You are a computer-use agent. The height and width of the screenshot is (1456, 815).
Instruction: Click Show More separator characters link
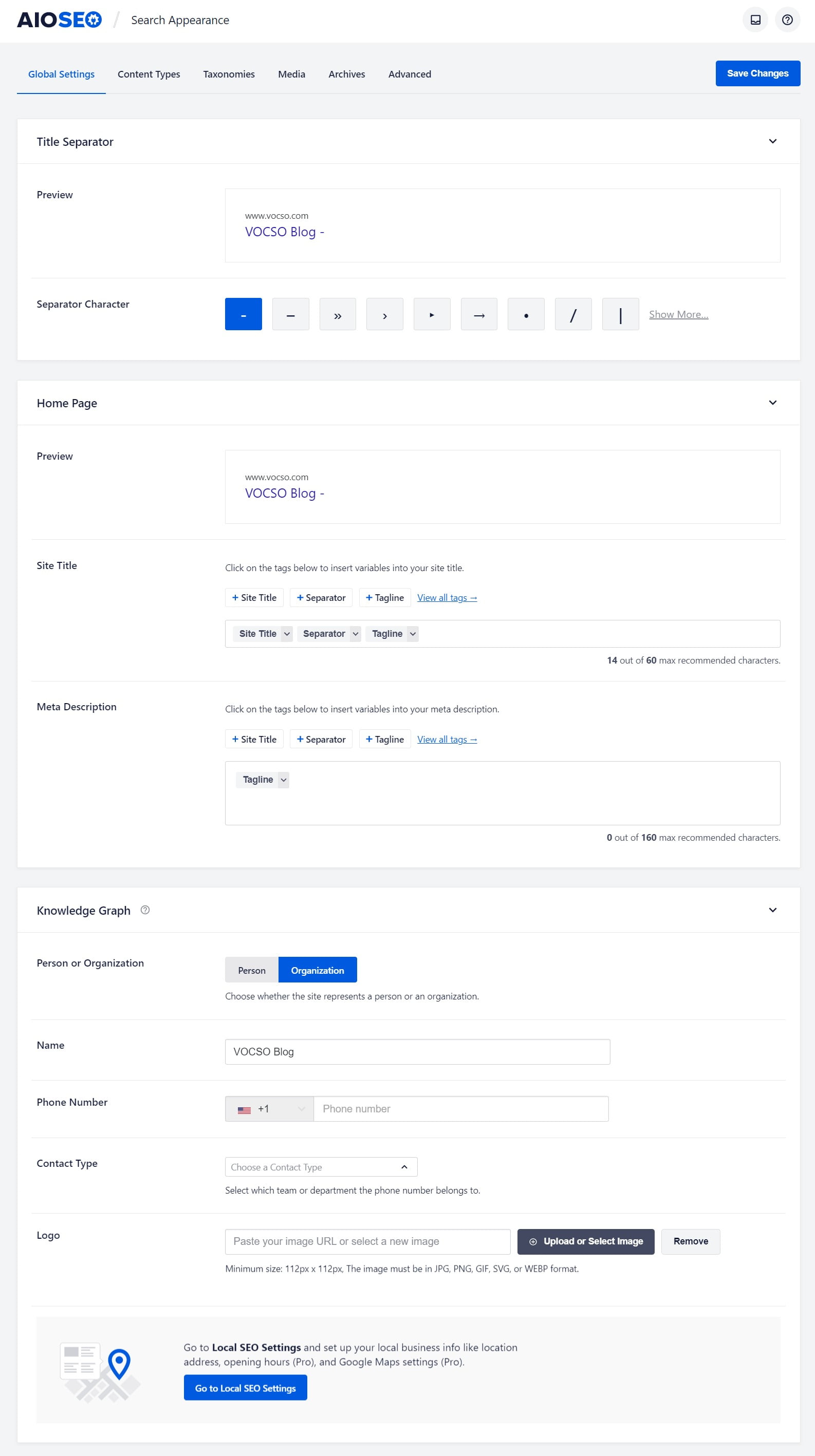(678, 314)
